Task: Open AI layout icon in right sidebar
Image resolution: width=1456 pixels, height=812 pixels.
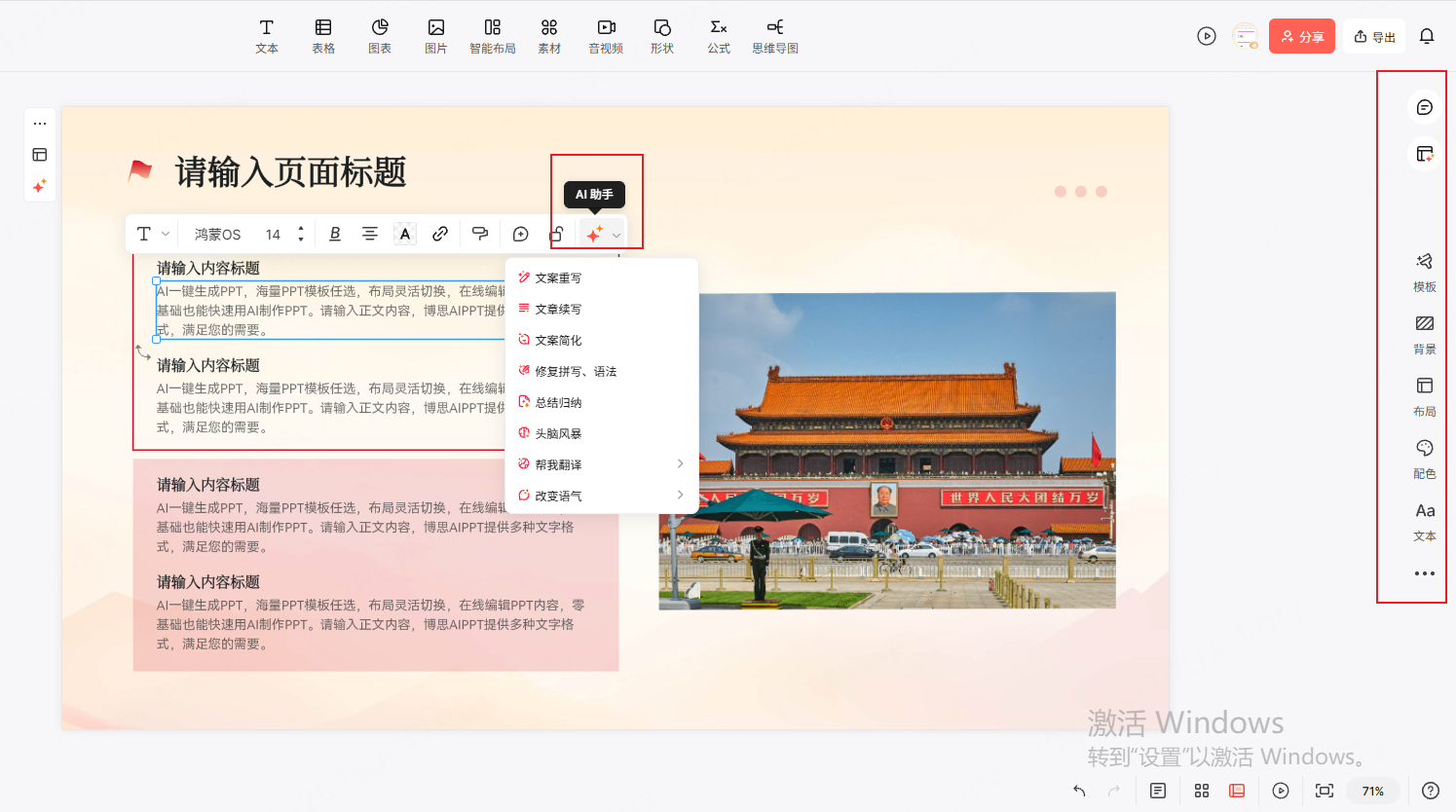Action: (1425, 154)
